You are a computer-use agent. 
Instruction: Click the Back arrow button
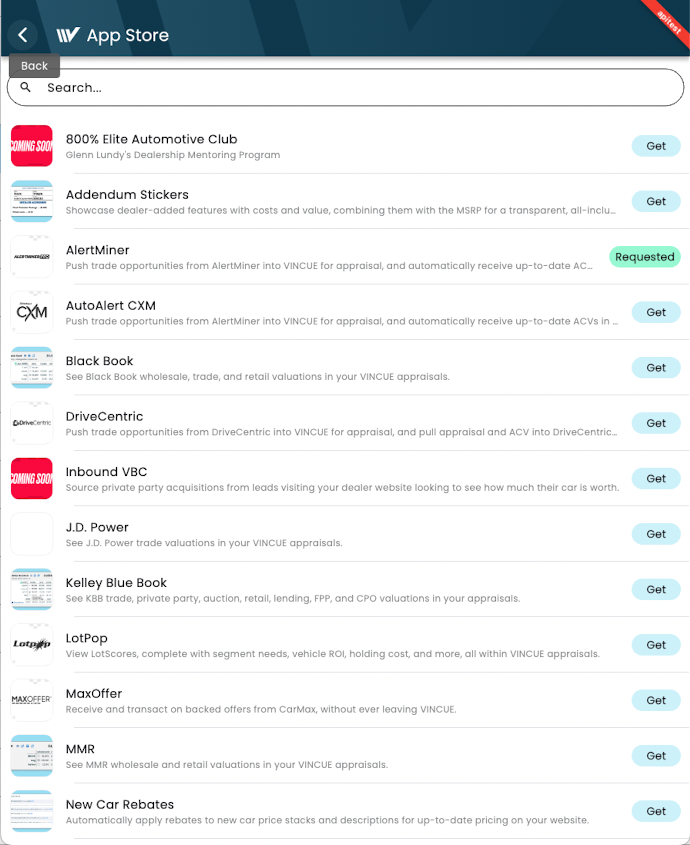(22, 35)
